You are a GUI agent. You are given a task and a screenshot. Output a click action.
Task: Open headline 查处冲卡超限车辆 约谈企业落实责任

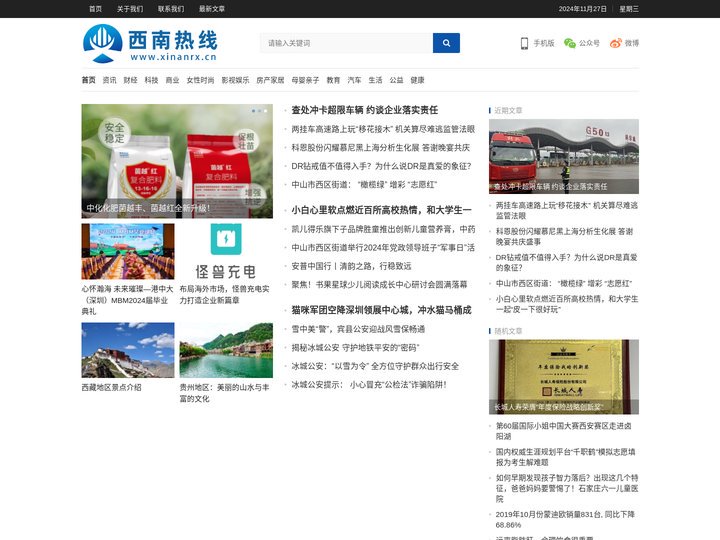click(365, 110)
